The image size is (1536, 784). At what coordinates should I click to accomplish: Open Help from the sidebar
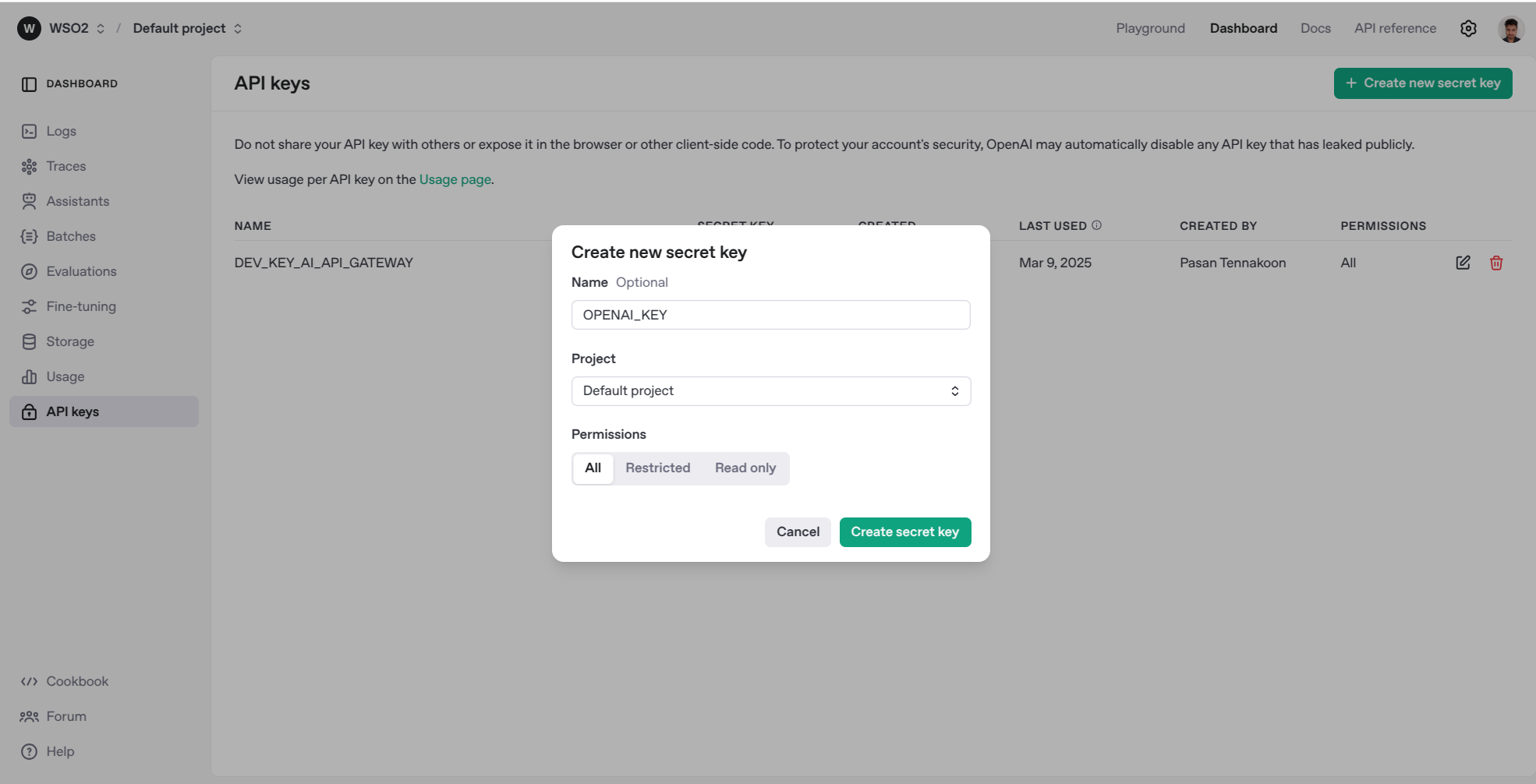coord(60,751)
